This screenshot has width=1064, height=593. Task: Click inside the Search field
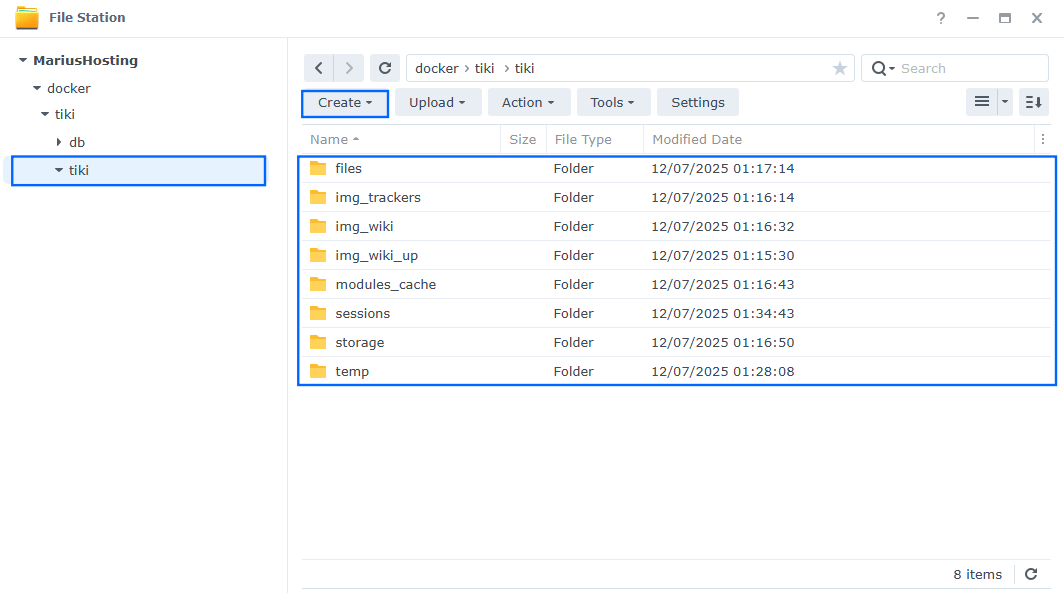[950, 67]
